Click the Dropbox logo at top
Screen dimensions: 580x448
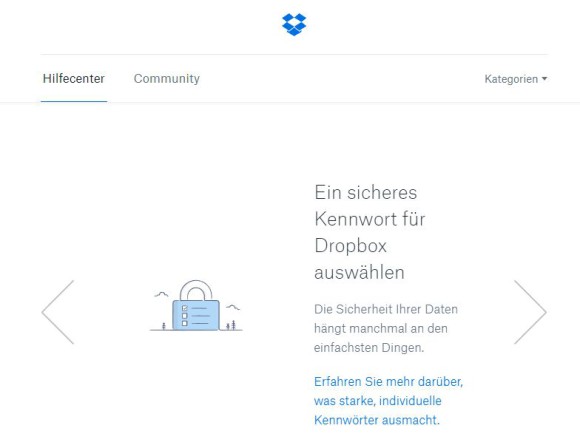tap(294, 24)
